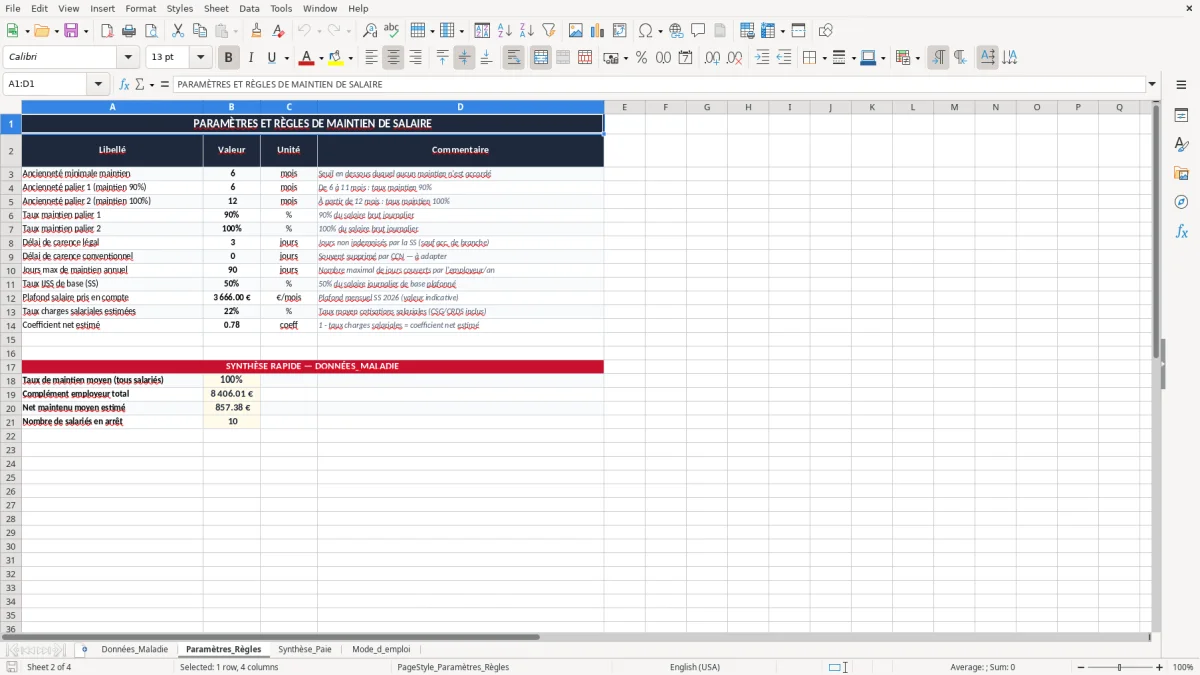Click the zoom percentage 100% in status bar
Viewport: 1200px width, 675px height.
[x=1183, y=667]
